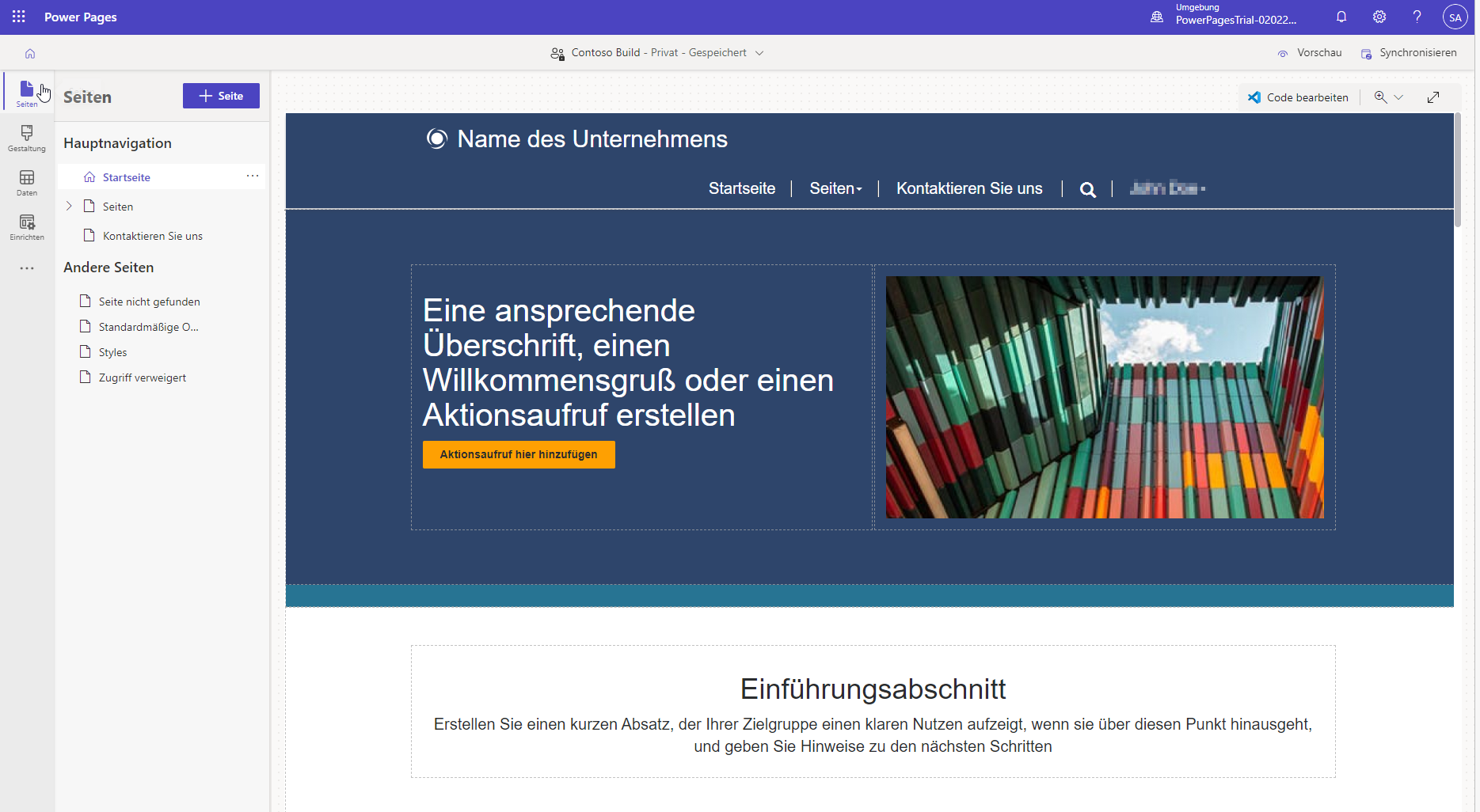Expand the Seiten item in Hauptnavigation
This screenshot has height=812, width=1480.
[x=69, y=206]
